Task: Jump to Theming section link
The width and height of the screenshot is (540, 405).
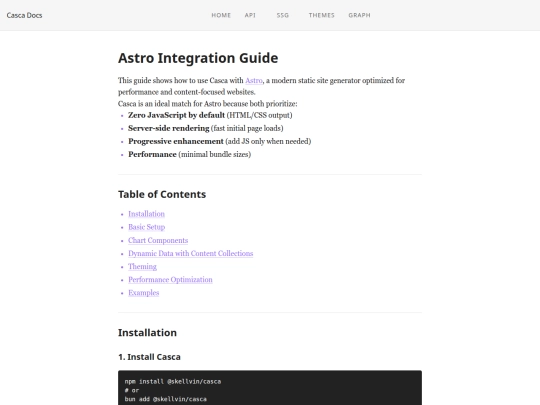Action: [x=142, y=267]
